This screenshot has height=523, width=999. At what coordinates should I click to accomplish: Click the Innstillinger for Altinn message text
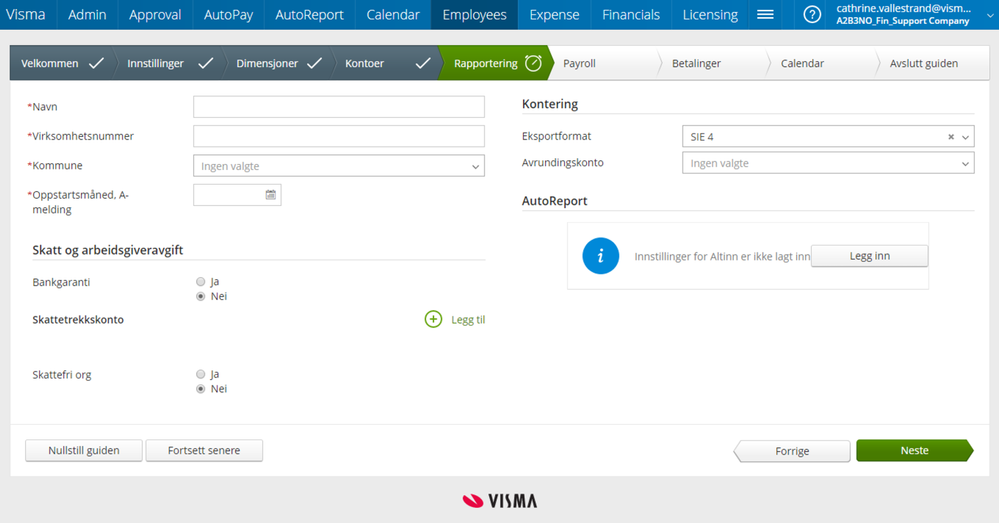click(x=722, y=257)
